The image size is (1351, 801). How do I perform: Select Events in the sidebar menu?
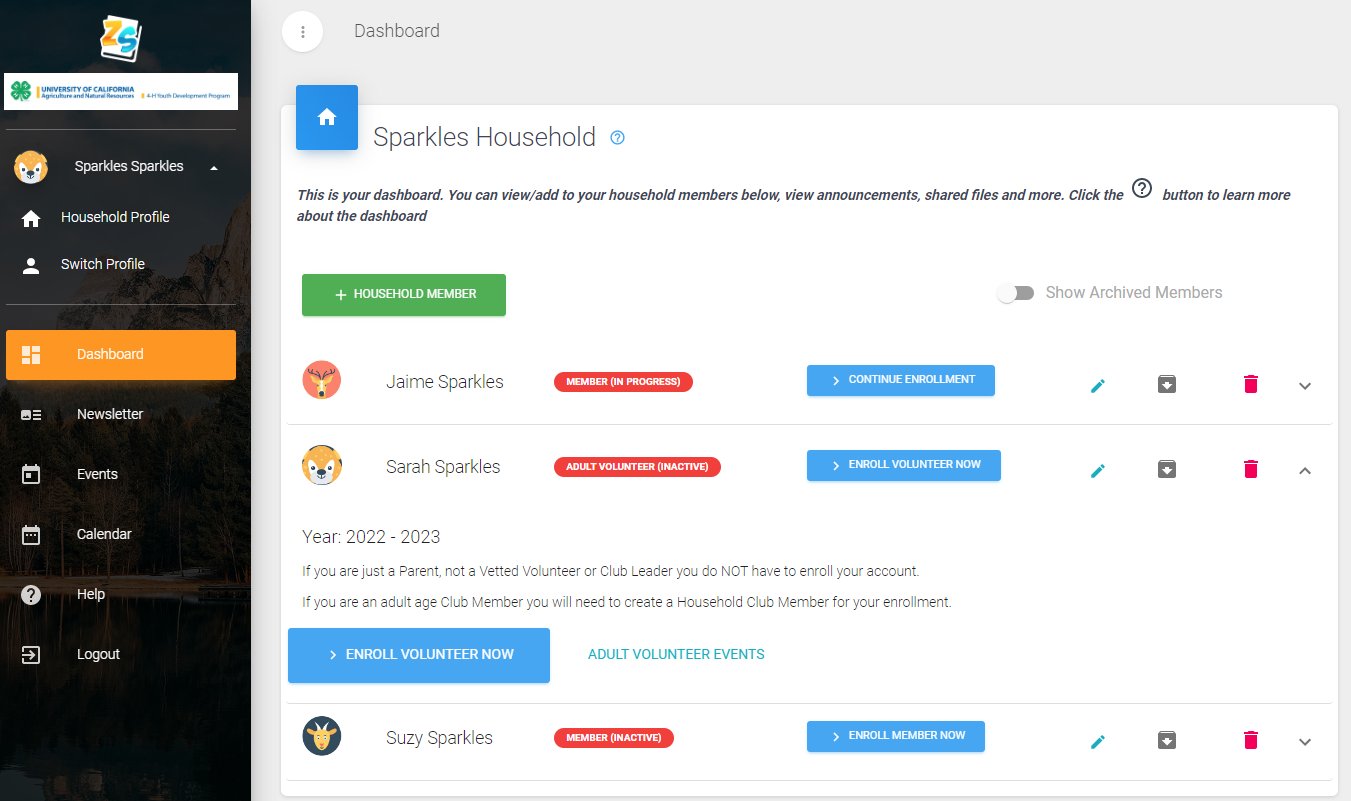(x=97, y=474)
